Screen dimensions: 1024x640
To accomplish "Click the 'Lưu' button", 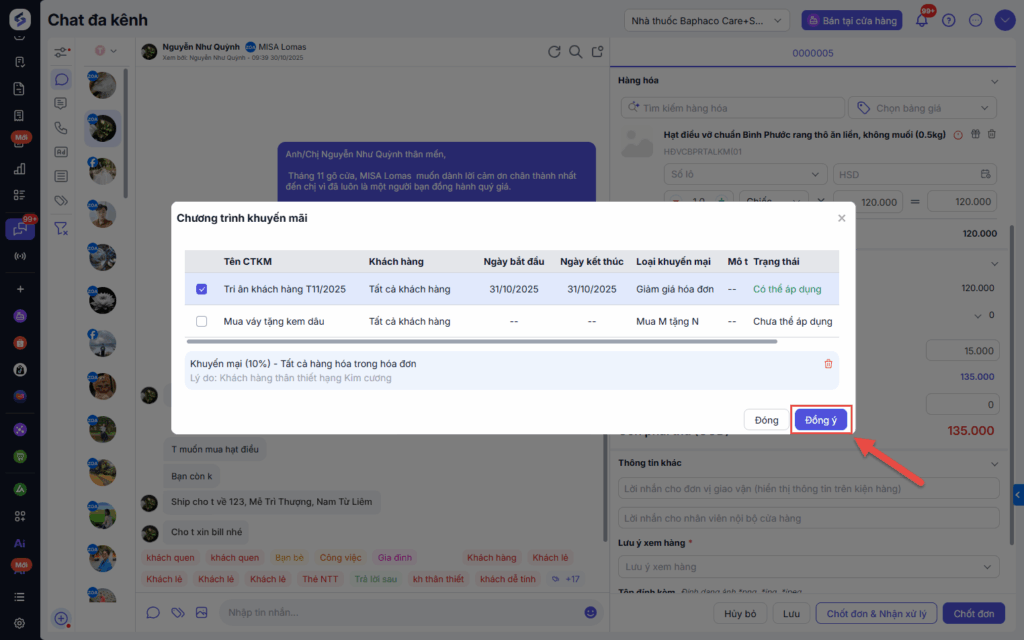I will point(791,614).
